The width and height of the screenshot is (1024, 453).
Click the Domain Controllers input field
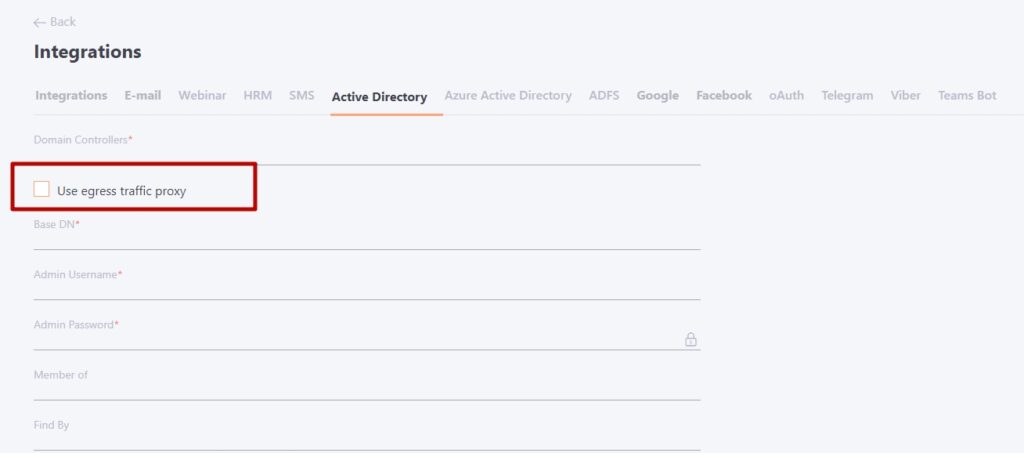(x=367, y=155)
